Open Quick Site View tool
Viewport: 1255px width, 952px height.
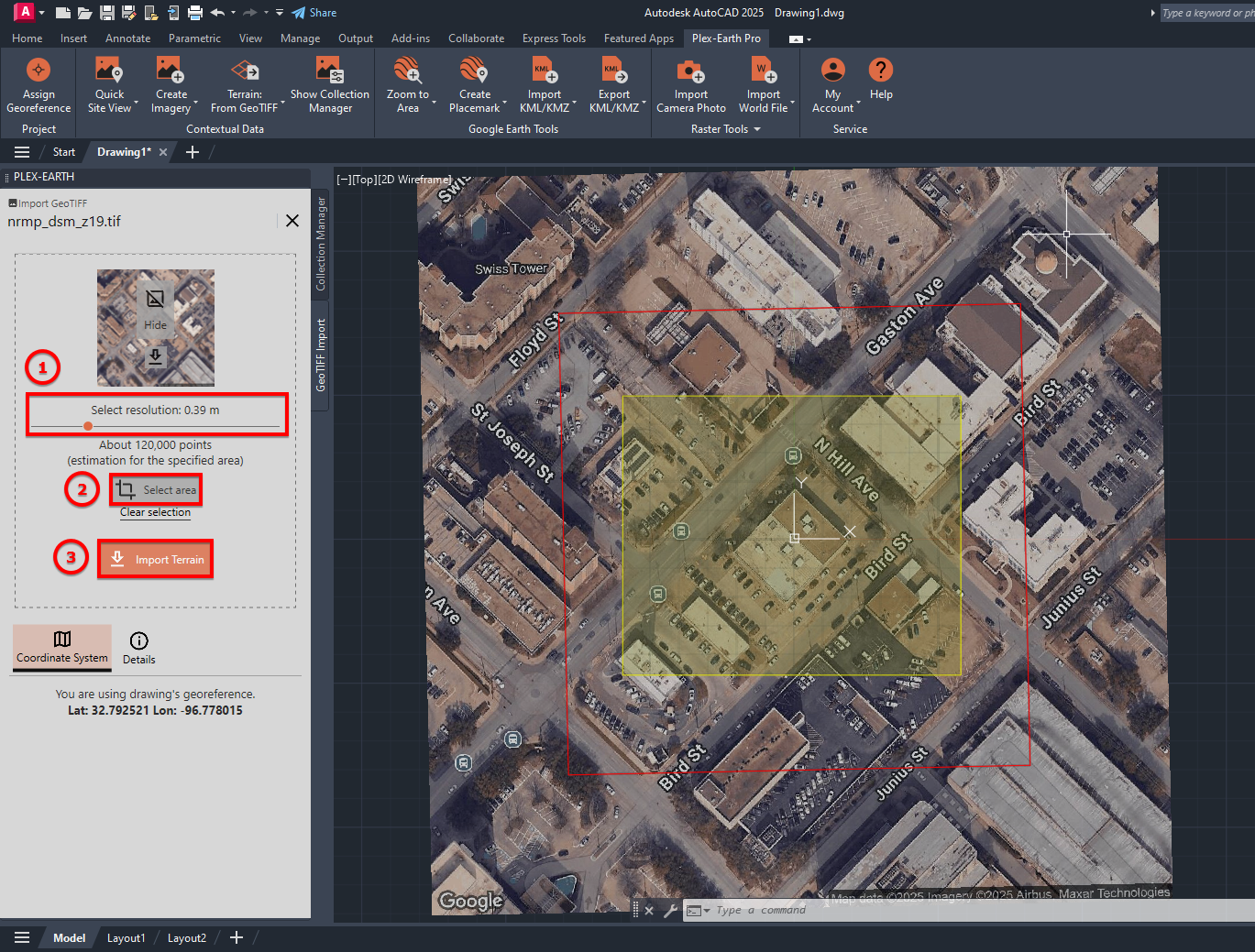pyautogui.click(x=109, y=86)
